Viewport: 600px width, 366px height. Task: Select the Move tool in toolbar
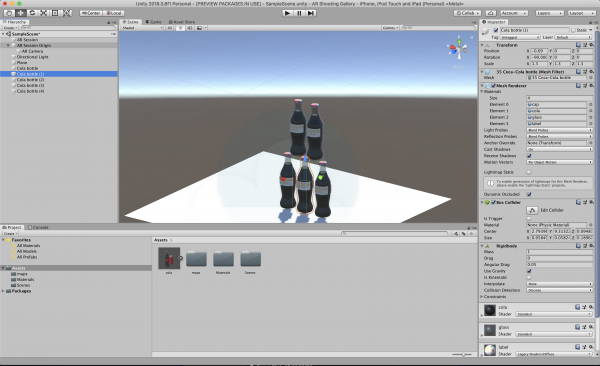click(x=20, y=13)
